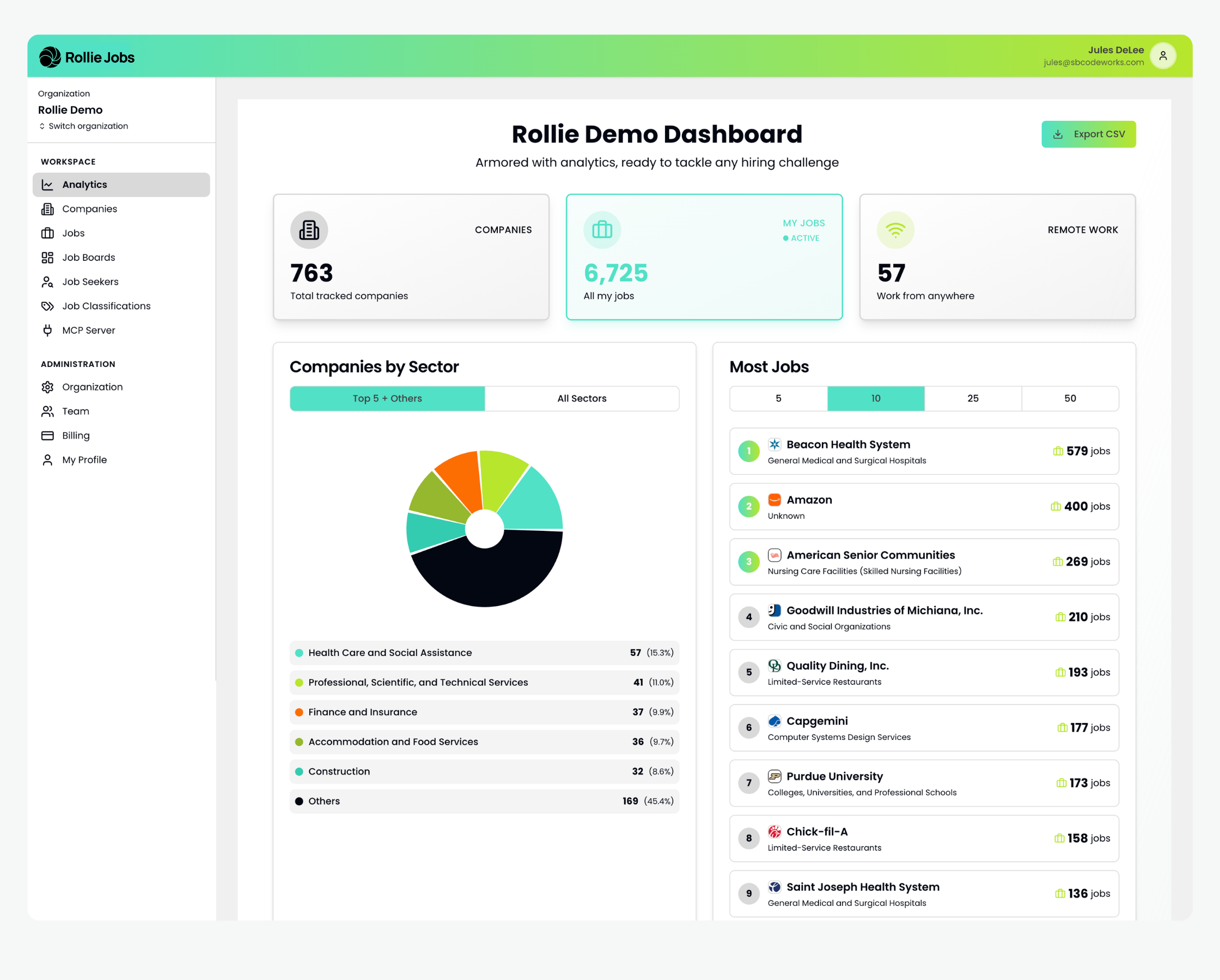This screenshot has height=980, width=1220.
Task: Open the Amazon company row
Action: point(925,507)
